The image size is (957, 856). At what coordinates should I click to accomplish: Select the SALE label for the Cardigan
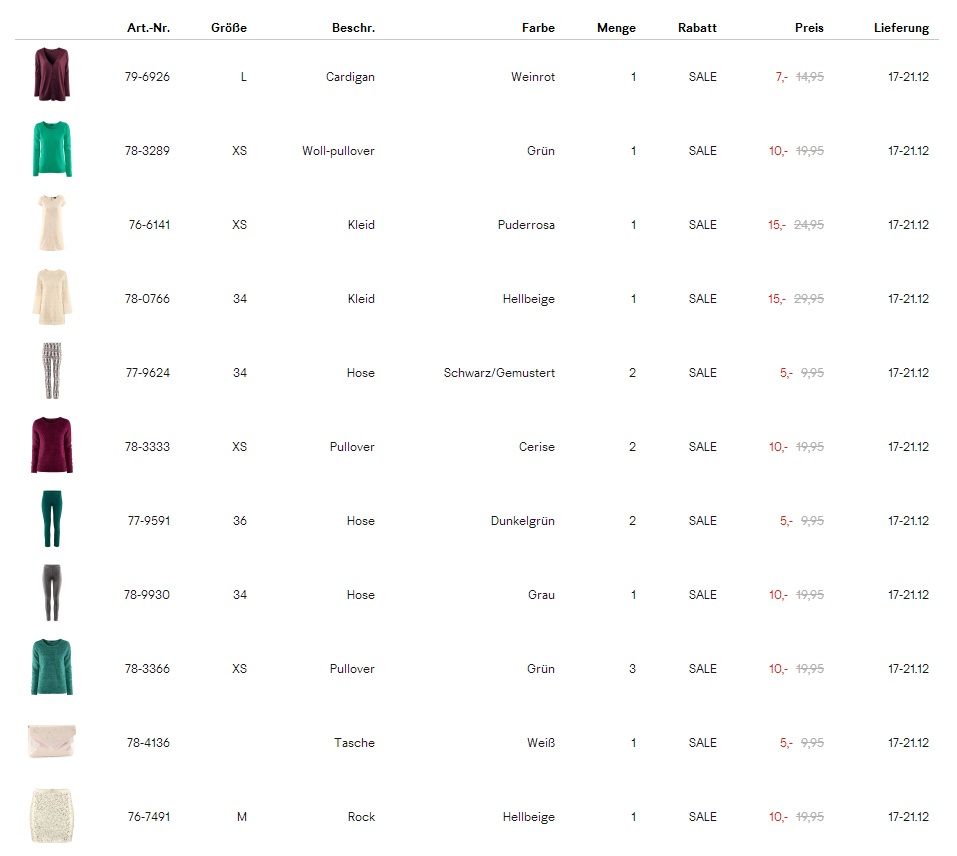[x=702, y=77]
